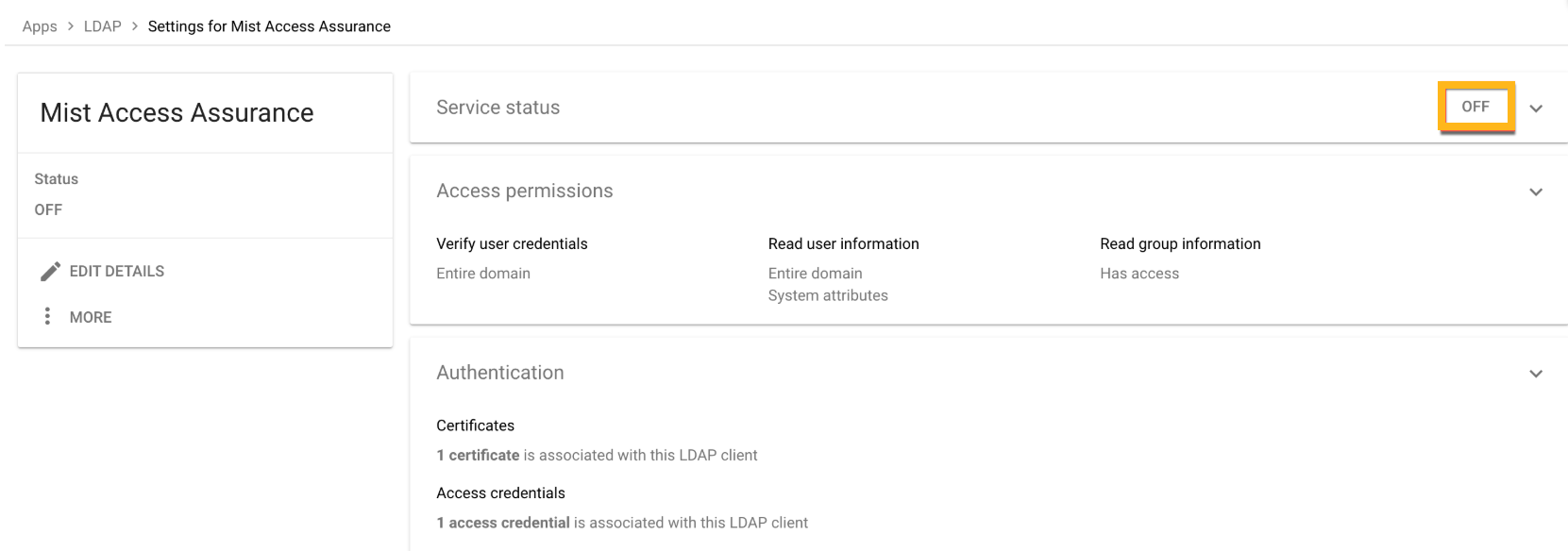Open the MORE options menu
This screenshot has height=551, width=1568.
click(x=91, y=317)
